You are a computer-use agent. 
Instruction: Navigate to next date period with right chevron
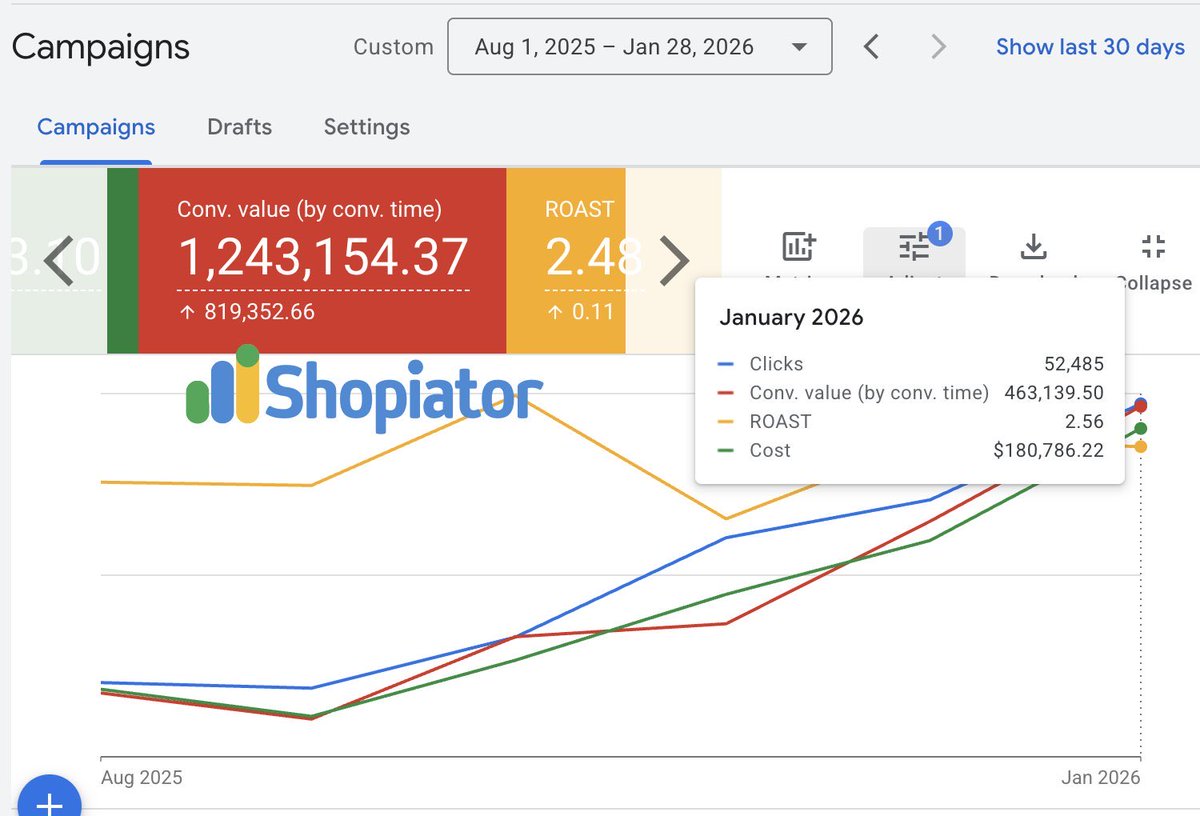[x=938, y=46]
